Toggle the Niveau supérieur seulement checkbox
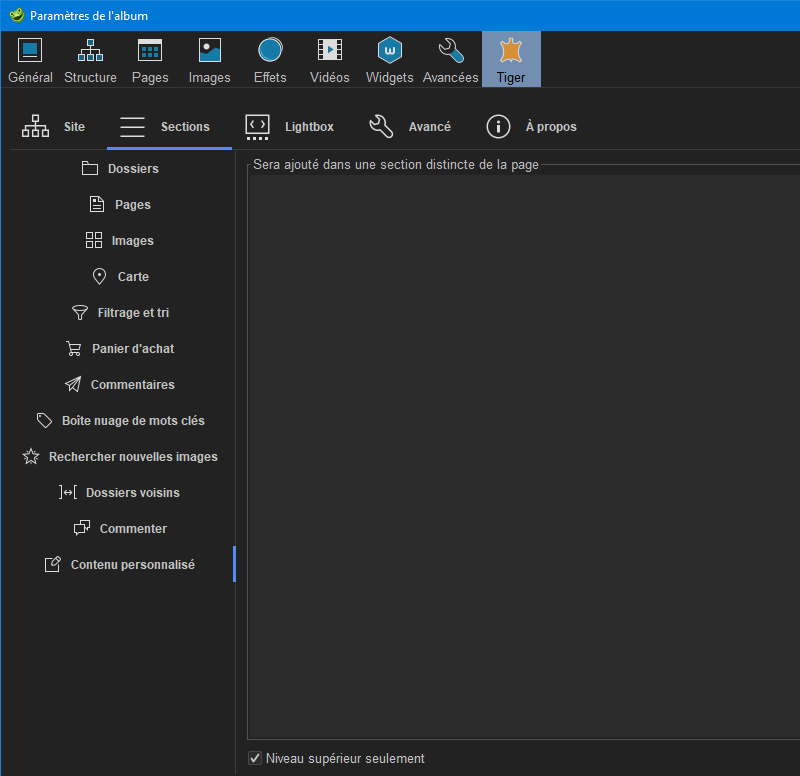The image size is (800, 776). [255, 758]
